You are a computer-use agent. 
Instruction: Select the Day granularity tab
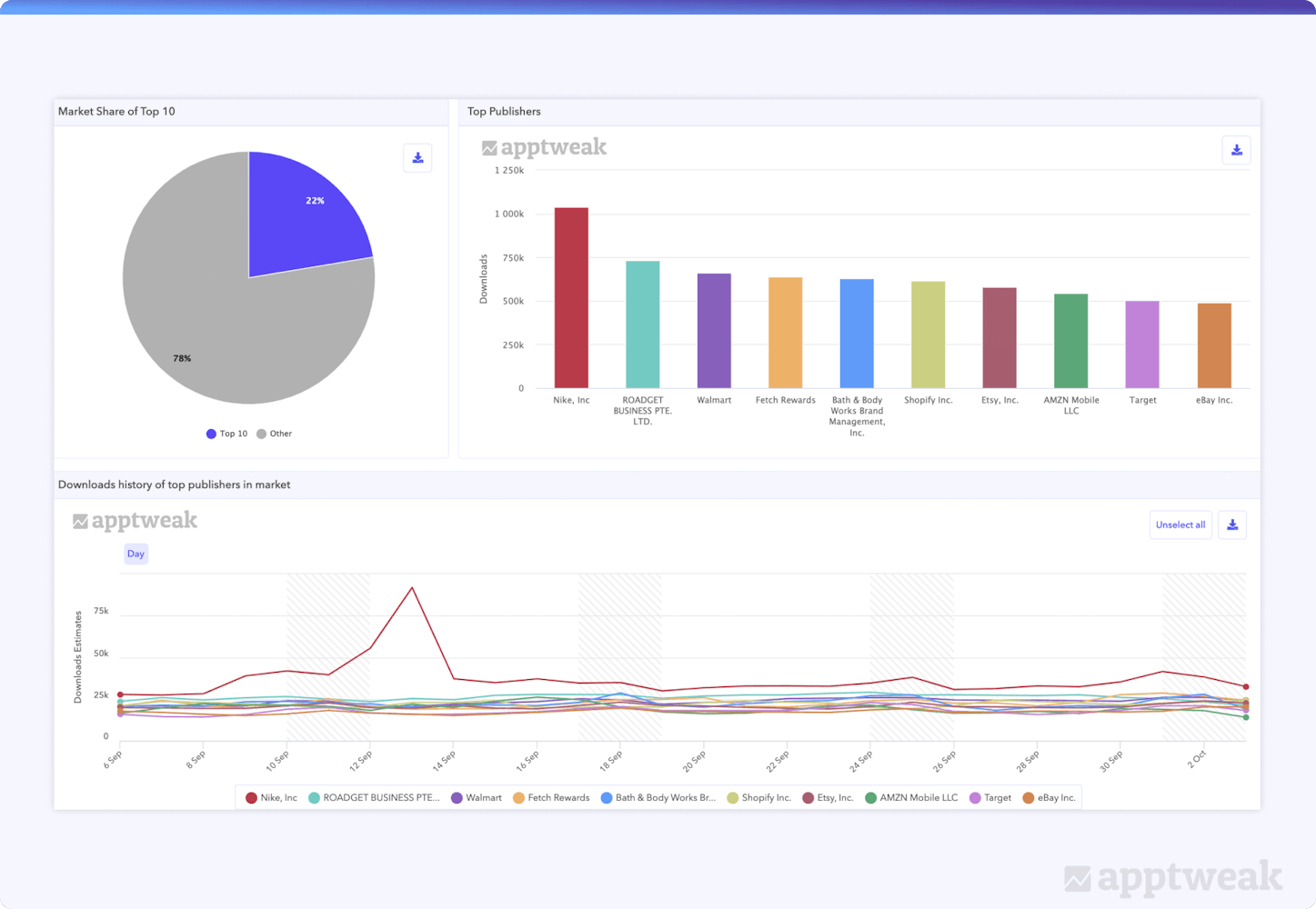[136, 554]
